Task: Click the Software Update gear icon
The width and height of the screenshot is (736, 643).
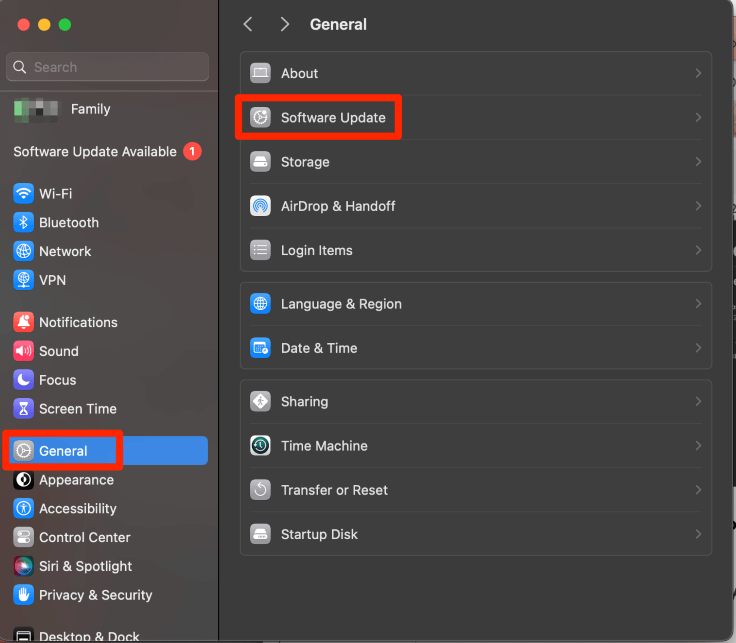Action: (260, 117)
